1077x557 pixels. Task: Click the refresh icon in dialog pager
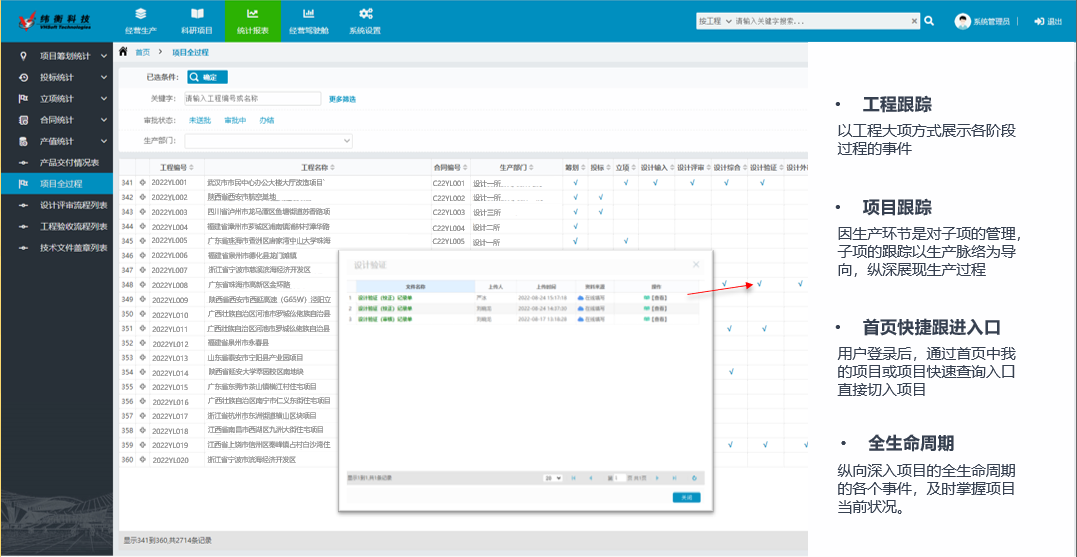[x=696, y=478]
